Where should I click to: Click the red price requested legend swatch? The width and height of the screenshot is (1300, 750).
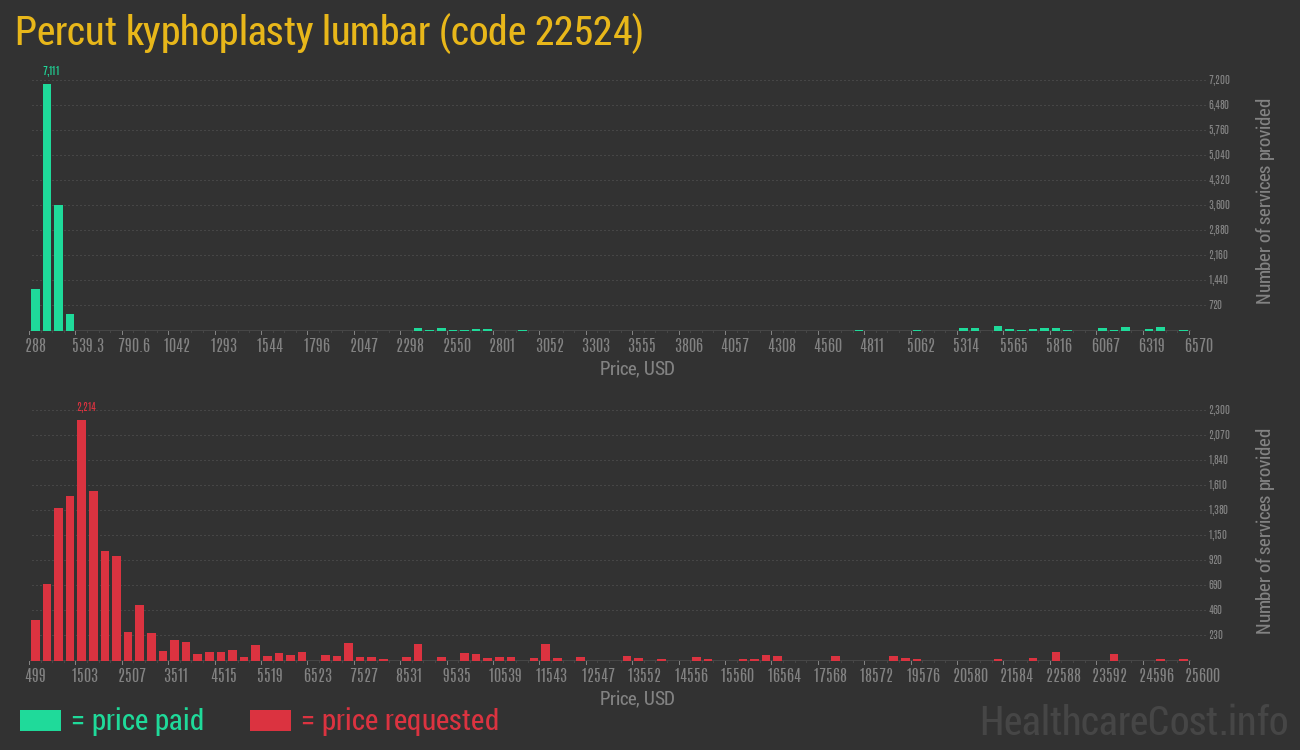coord(270,720)
